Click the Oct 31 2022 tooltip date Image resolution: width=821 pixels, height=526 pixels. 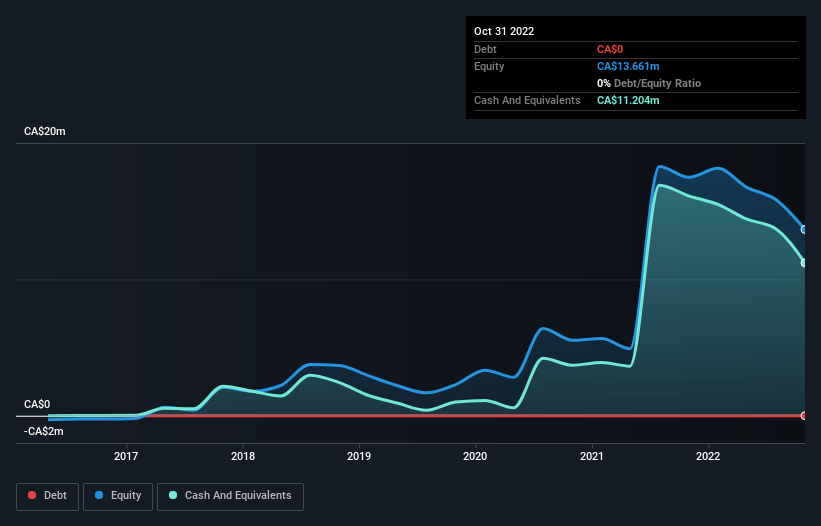click(504, 31)
